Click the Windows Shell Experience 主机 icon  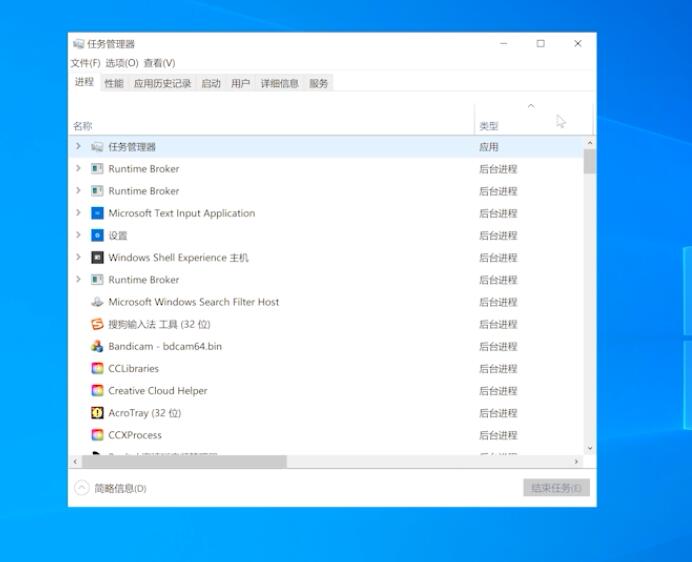coord(97,257)
